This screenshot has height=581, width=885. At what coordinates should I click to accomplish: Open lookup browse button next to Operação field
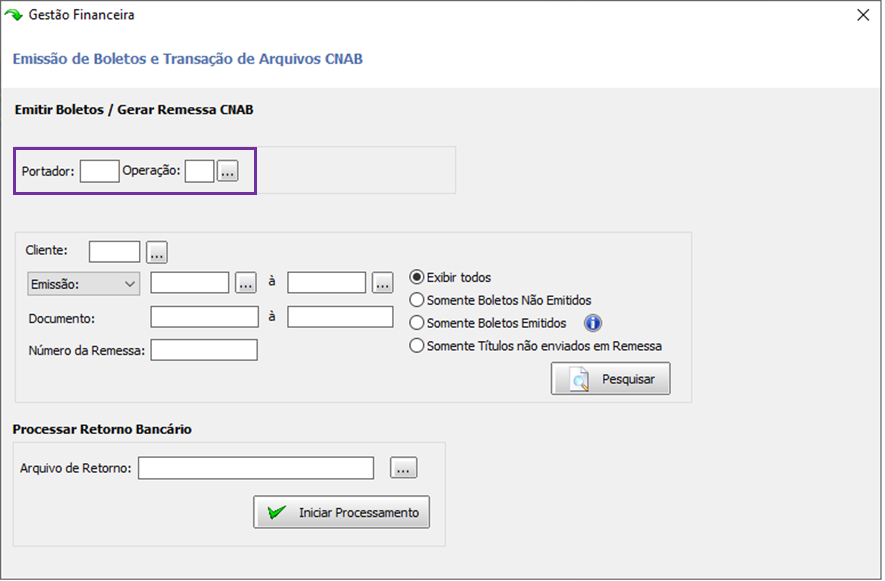pyautogui.click(x=228, y=171)
